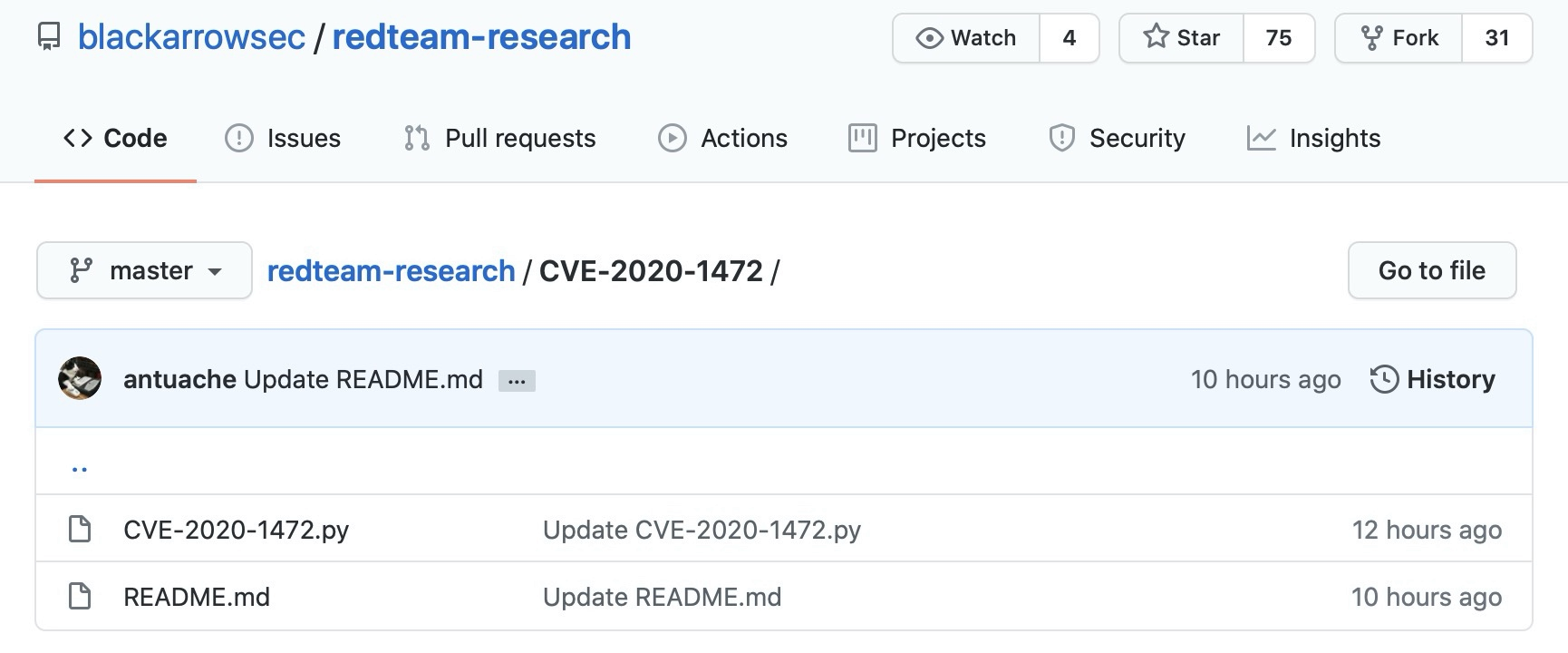Open the stargazers count 75
The height and width of the screenshot is (653, 1568).
pos(1279,38)
